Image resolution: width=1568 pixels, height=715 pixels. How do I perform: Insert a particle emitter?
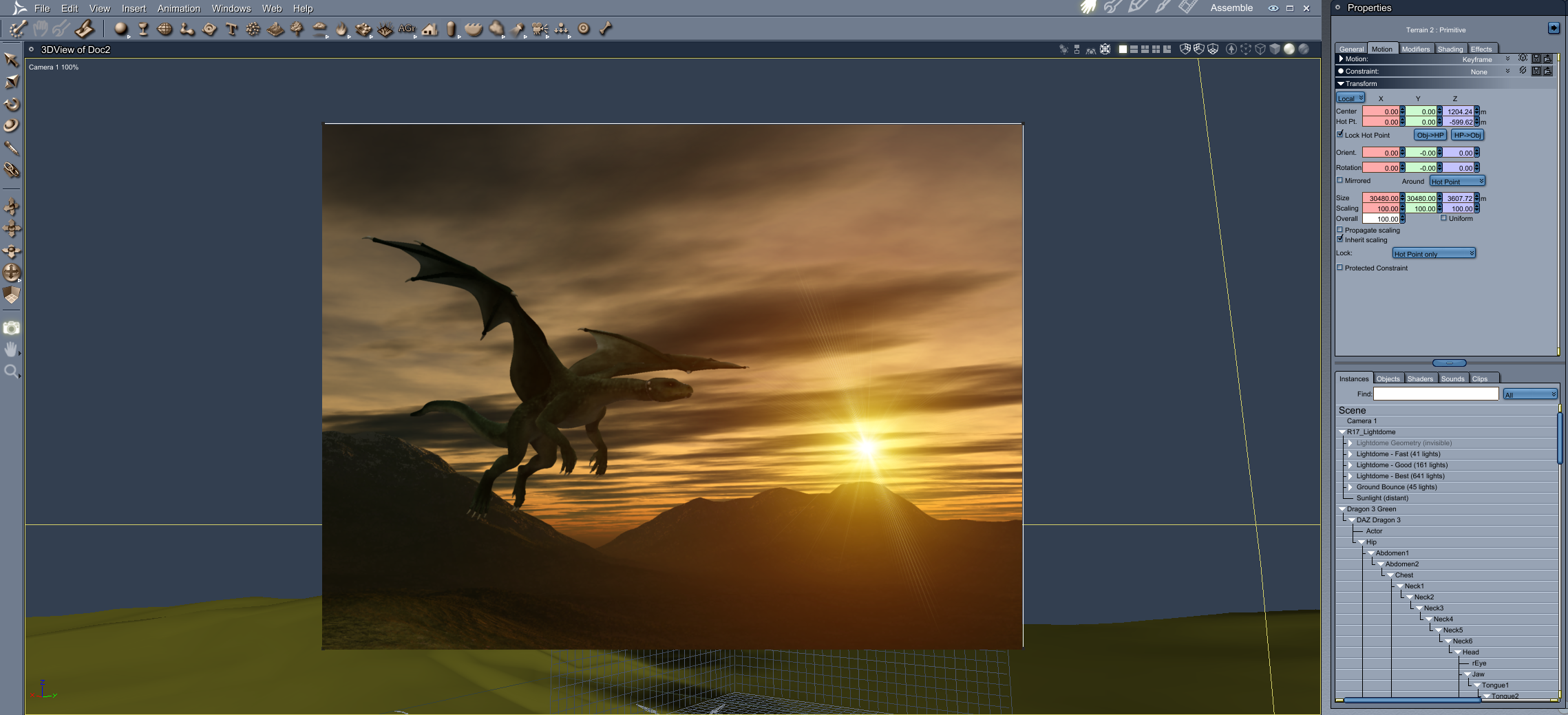253,29
